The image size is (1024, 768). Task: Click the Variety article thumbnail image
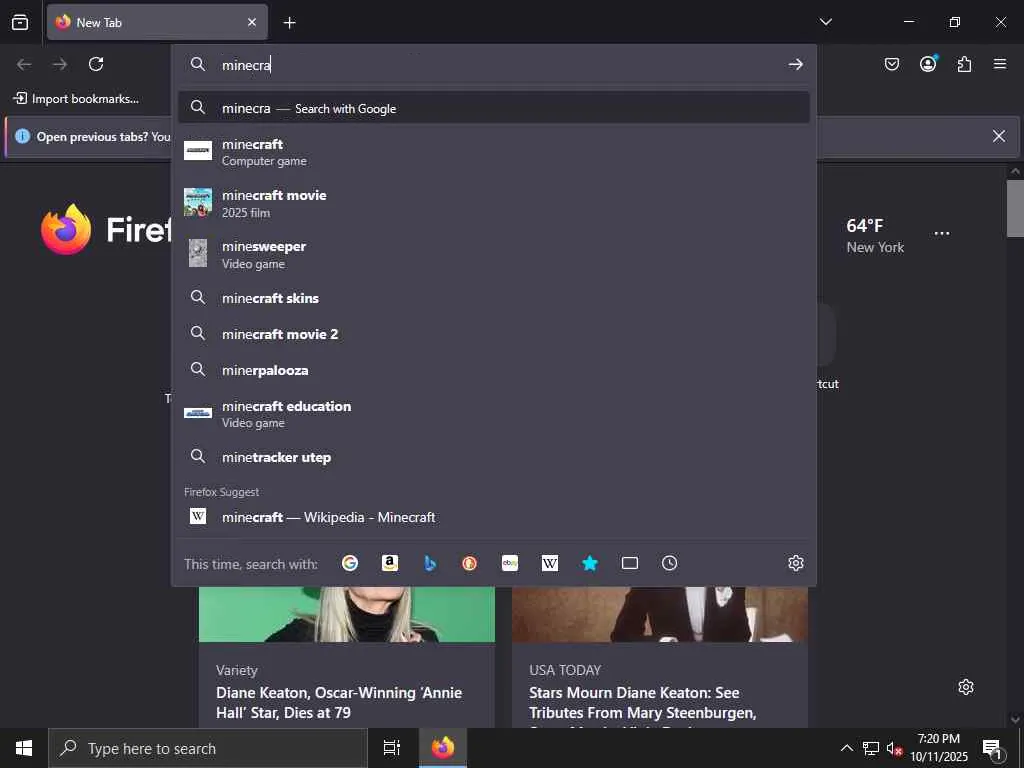tap(347, 614)
